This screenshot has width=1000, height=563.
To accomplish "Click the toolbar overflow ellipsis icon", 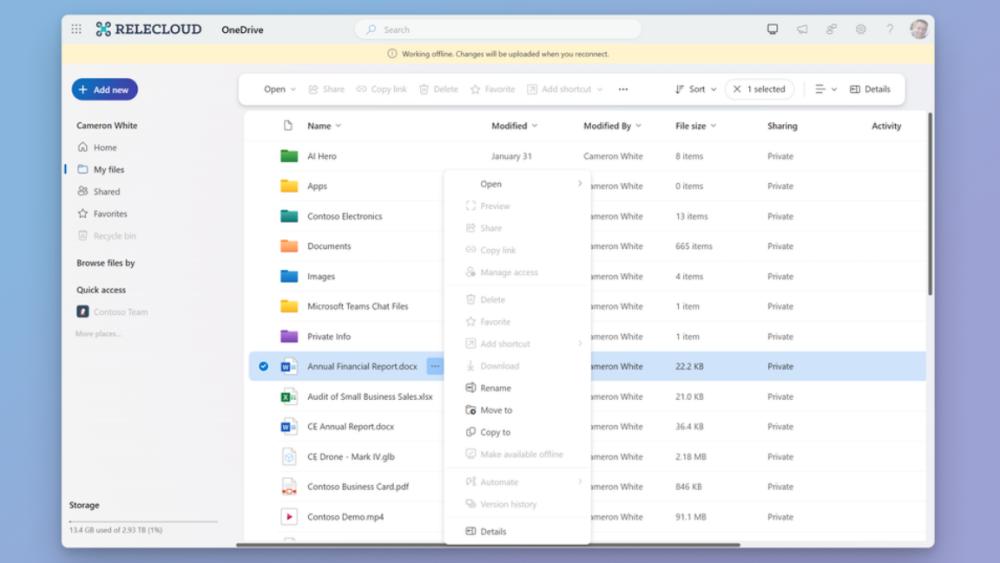I will pos(623,89).
